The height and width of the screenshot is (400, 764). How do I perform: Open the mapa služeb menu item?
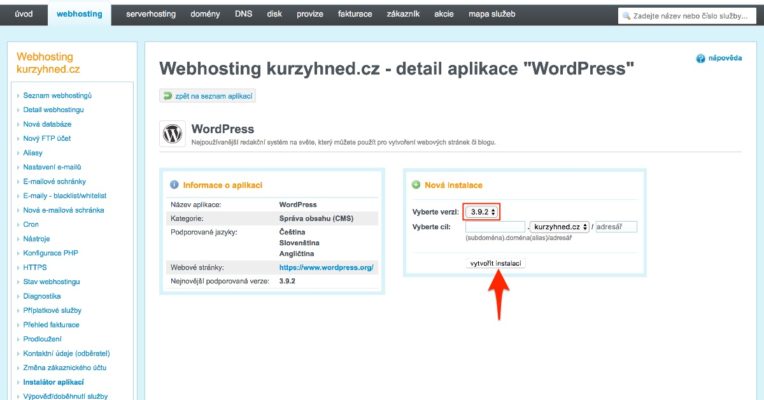coord(492,14)
